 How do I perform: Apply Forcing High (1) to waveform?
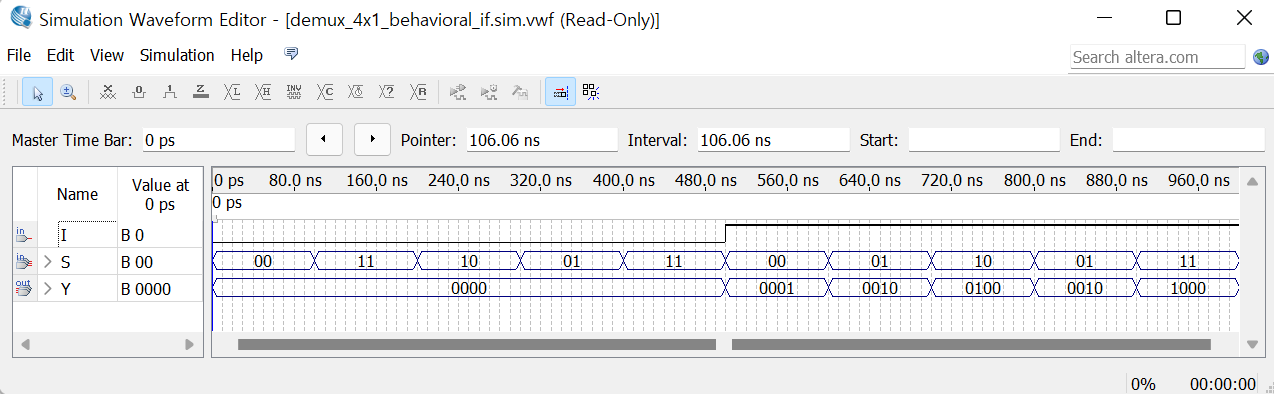pos(170,92)
